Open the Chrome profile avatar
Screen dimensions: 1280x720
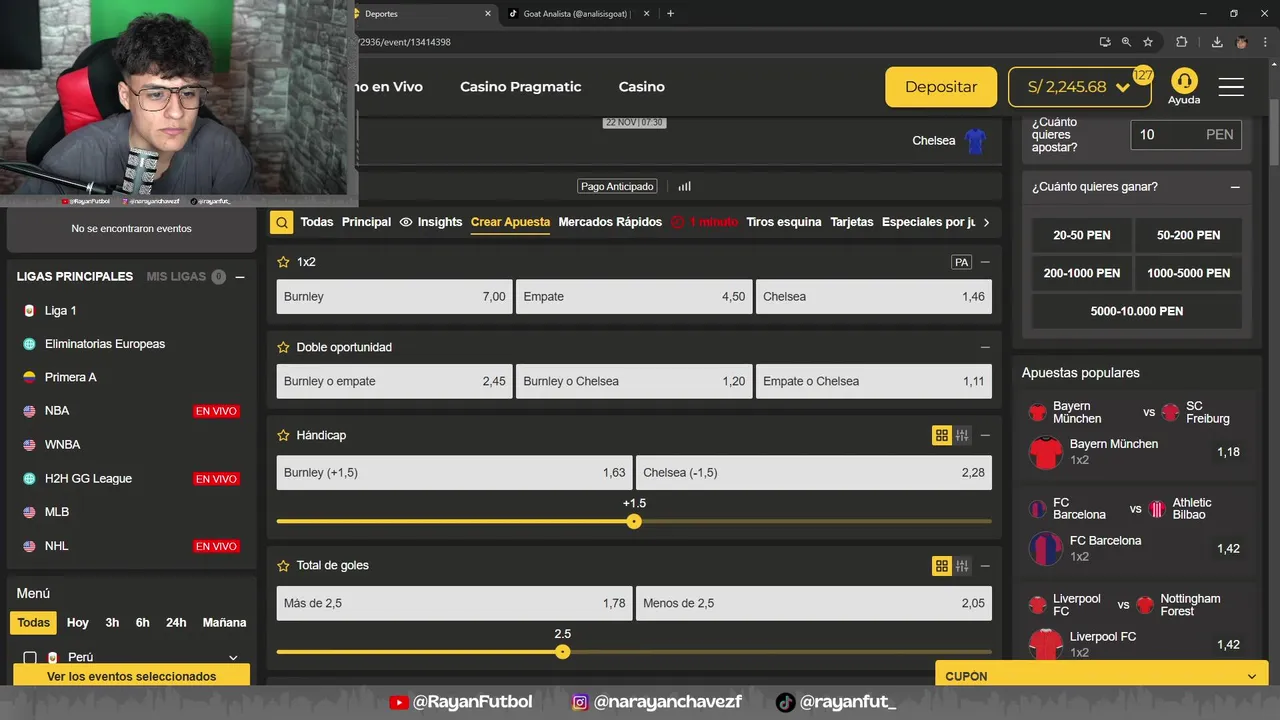click(x=1242, y=42)
